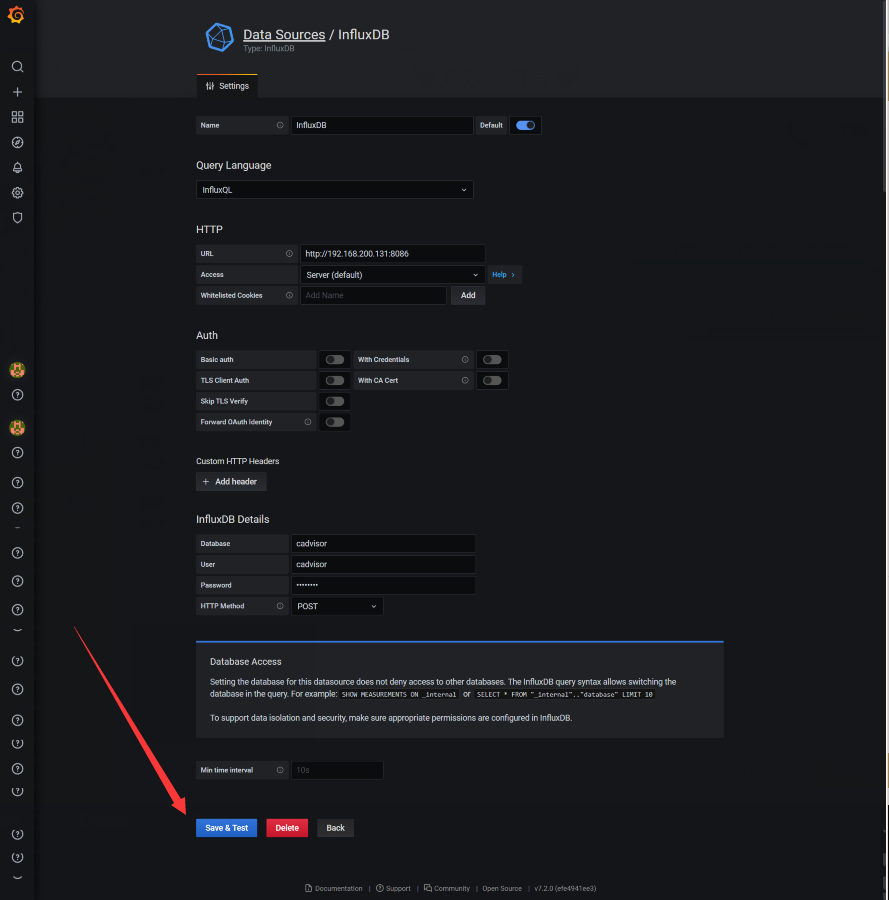Image resolution: width=889 pixels, height=900 pixels.
Task: Click the Save & Test button
Action: [226, 828]
